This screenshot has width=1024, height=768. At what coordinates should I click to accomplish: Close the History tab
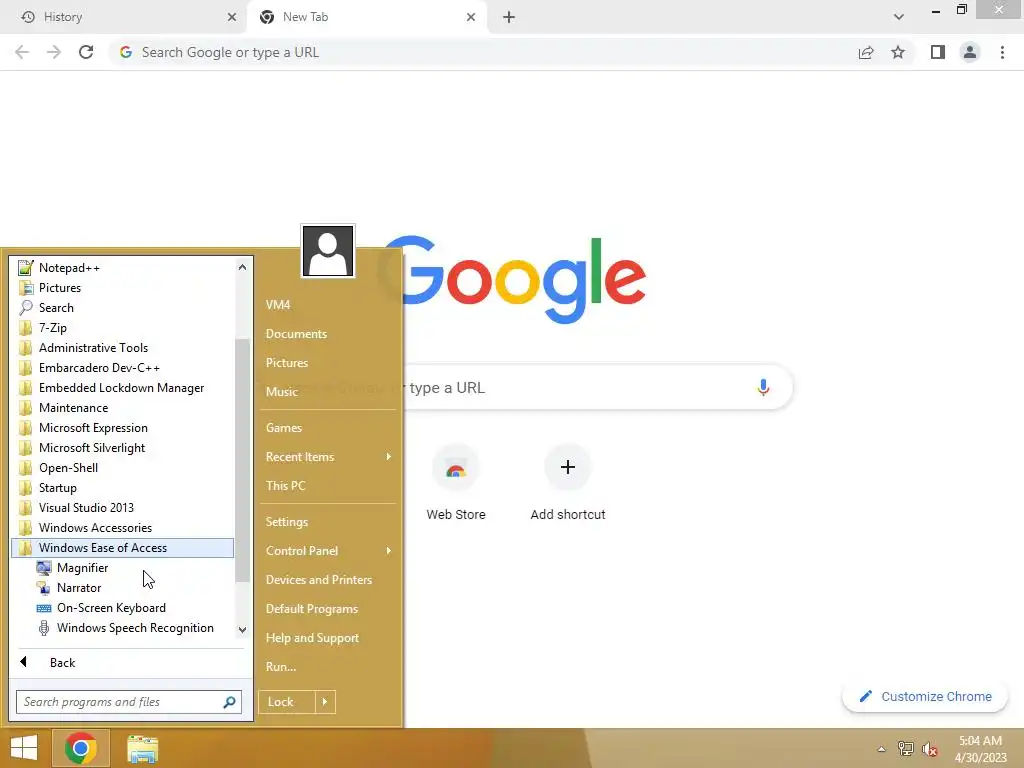(x=232, y=17)
